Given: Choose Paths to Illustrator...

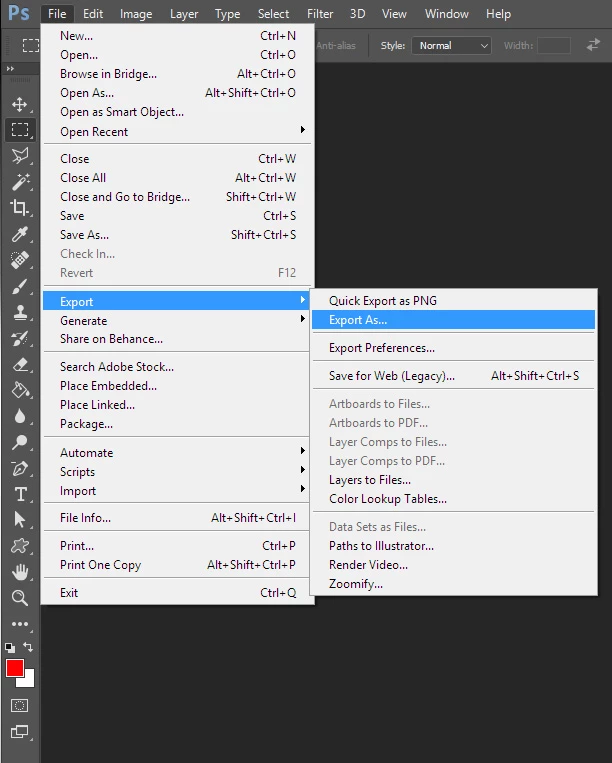Looking at the screenshot, I should click(453, 545).
